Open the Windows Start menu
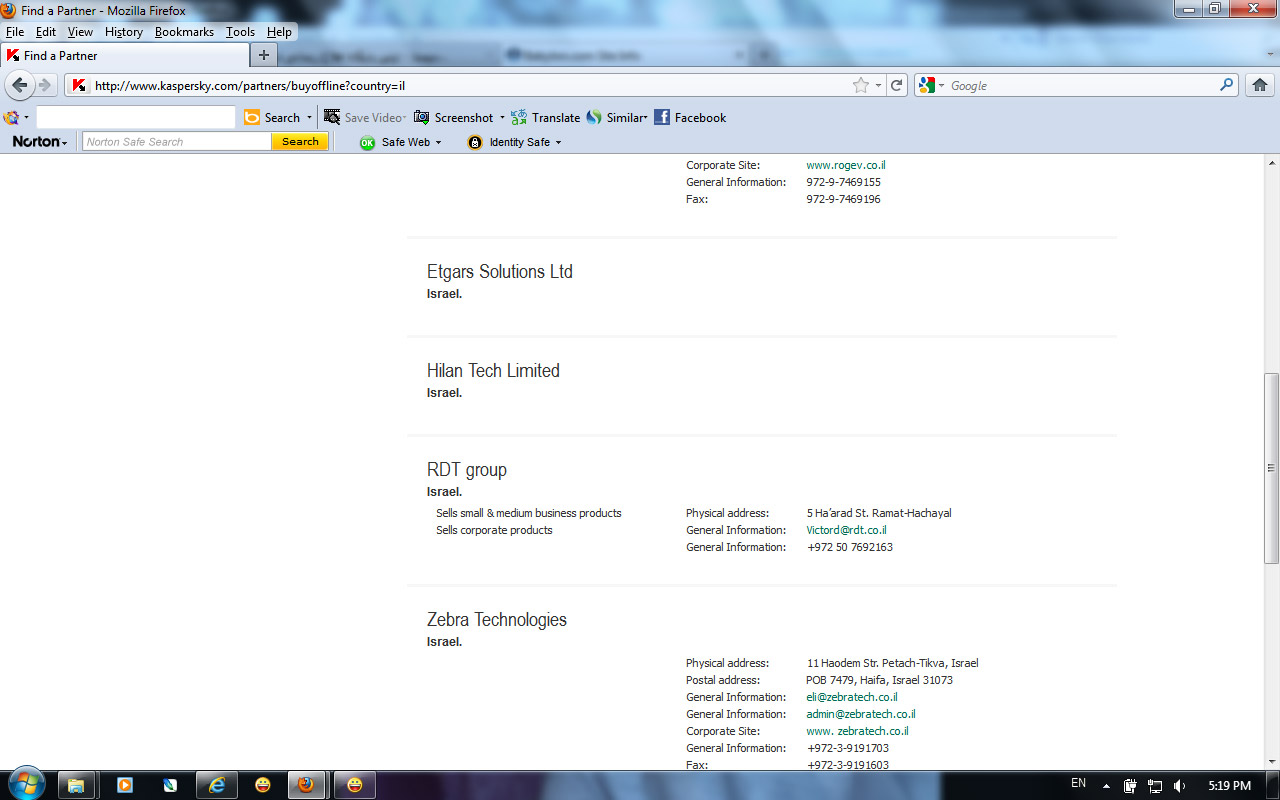Viewport: 1280px width, 800px height. pyautogui.click(x=25, y=784)
